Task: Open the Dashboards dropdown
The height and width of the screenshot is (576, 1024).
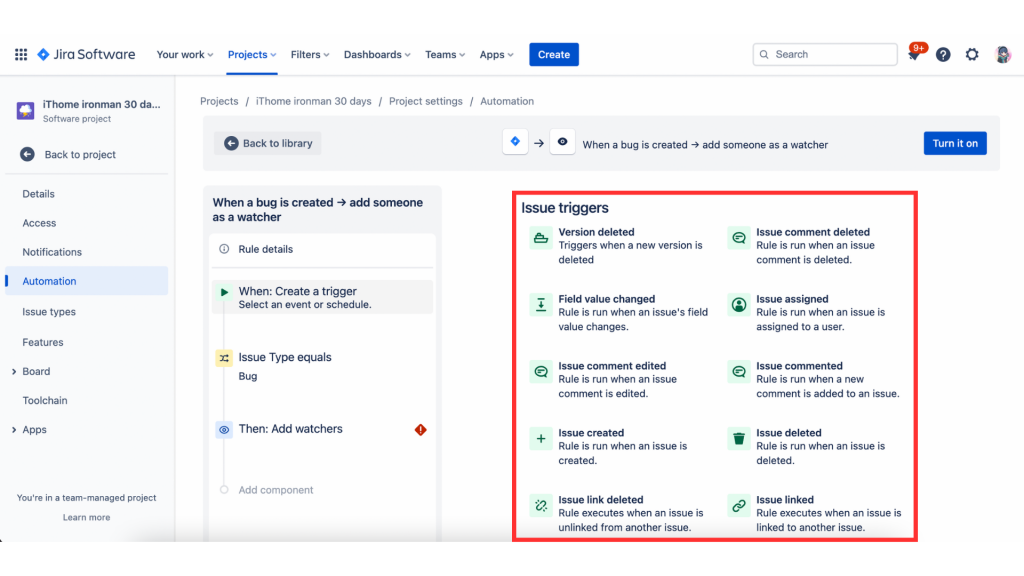Action: click(x=377, y=54)
